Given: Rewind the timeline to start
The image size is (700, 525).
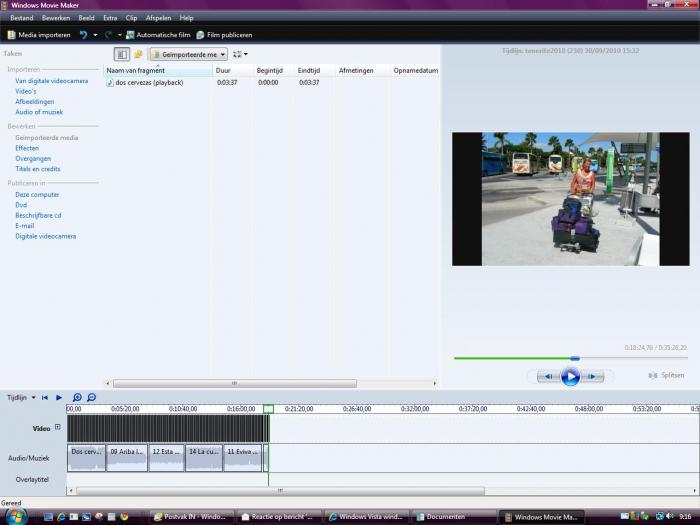Looking at the screenshot, I should tap(45, 397).
